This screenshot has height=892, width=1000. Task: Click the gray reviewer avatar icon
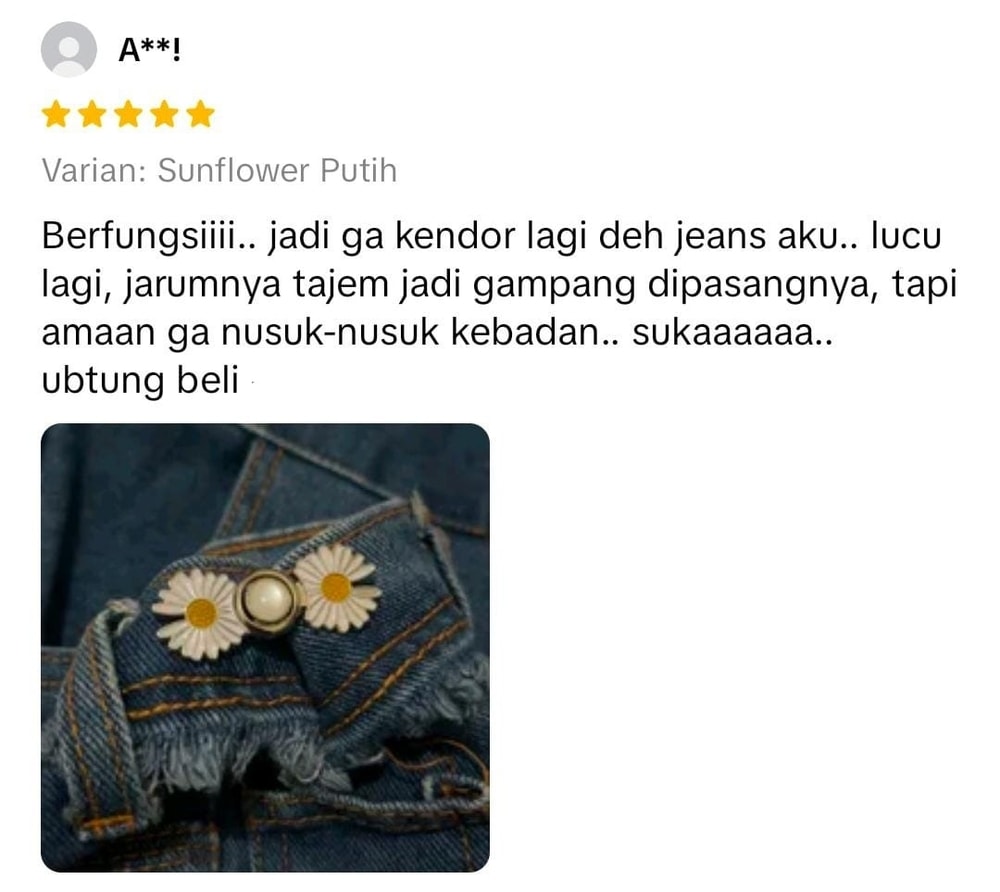(x=69, y=49)
